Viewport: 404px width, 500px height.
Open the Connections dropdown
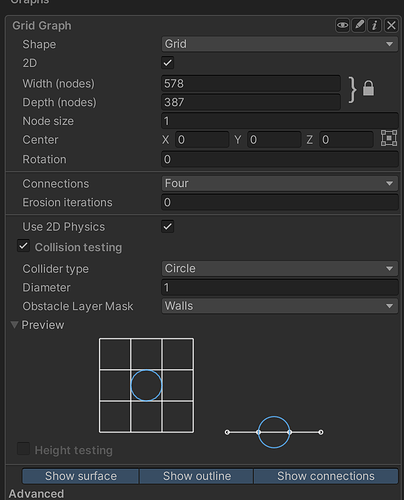280,183
